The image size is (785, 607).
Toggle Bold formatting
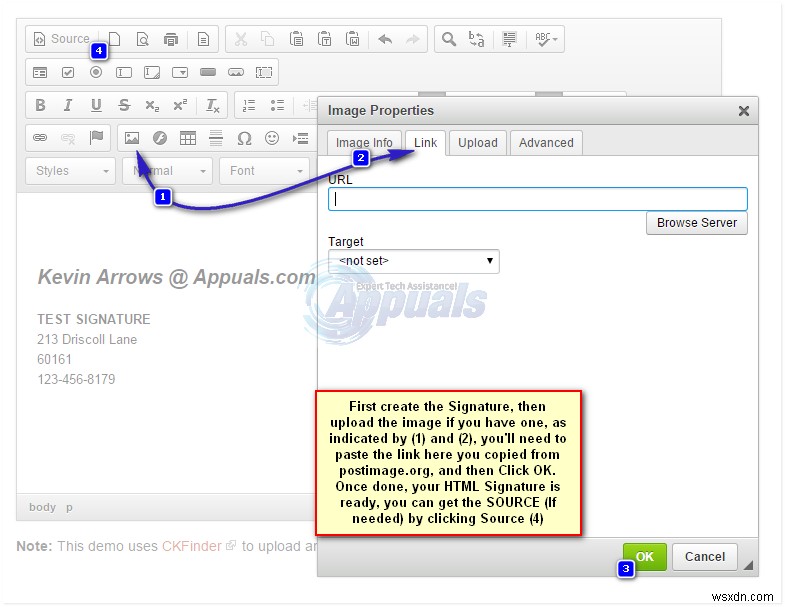(x=40, y=105)
